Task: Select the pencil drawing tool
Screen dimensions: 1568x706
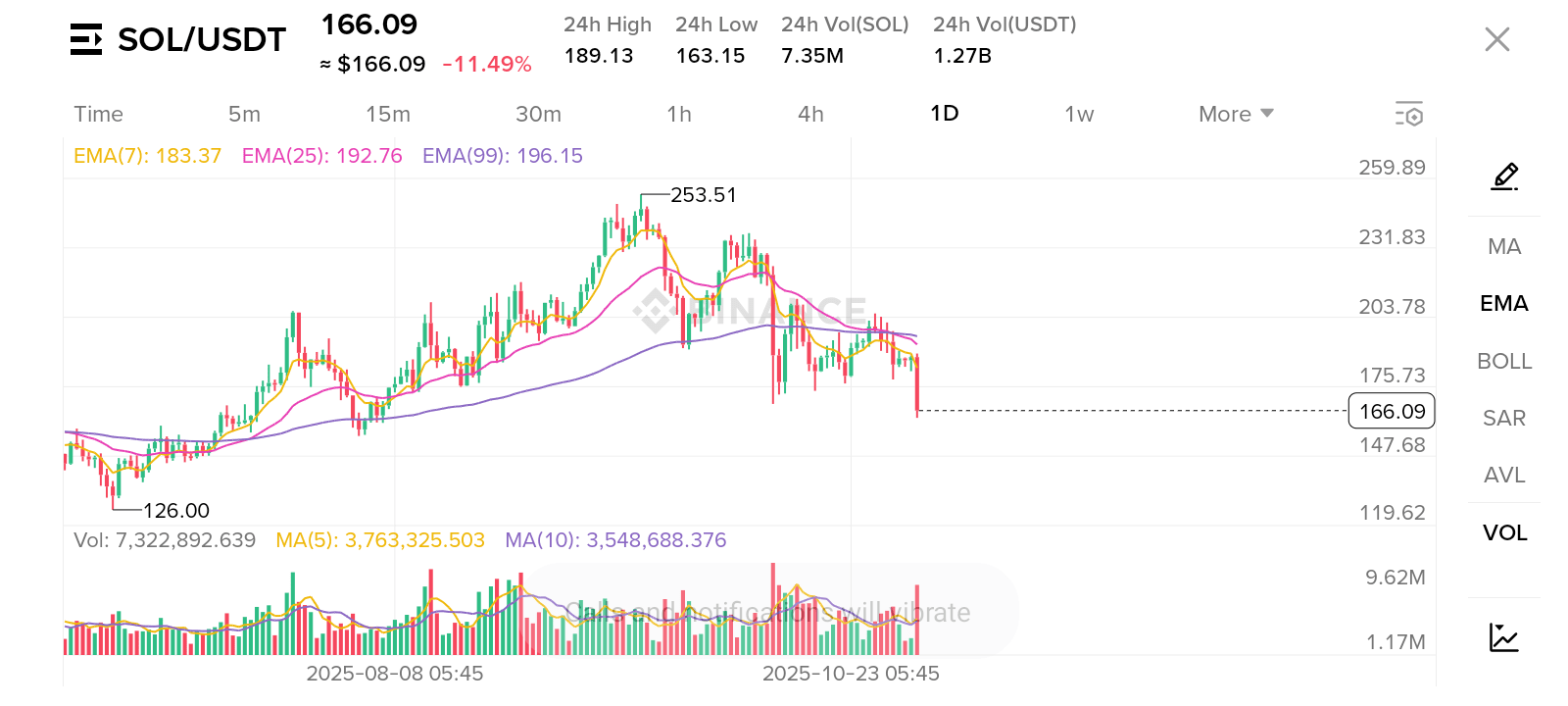Action: [x=1504, y=176]
